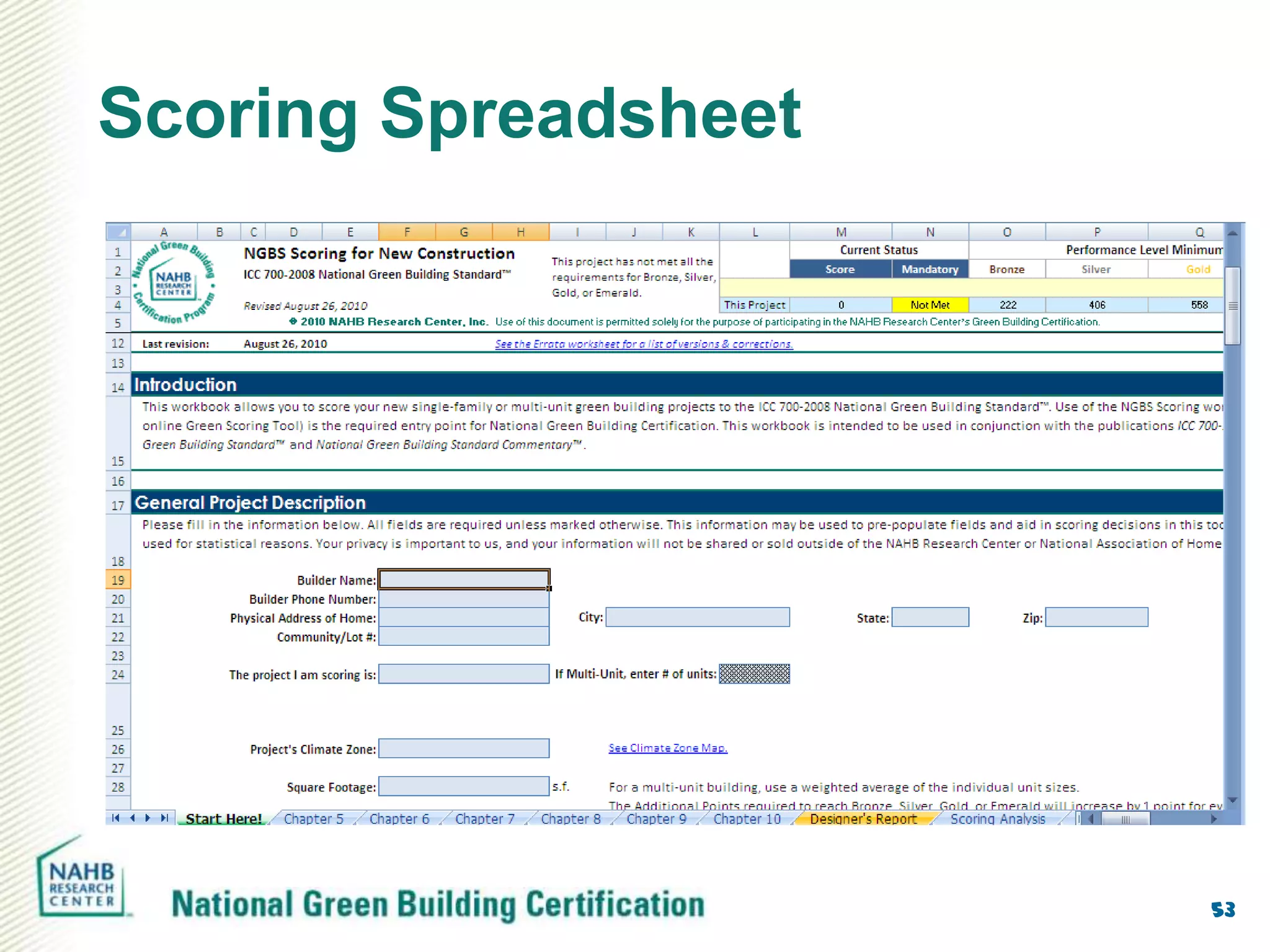Viewport: 1270px width, 952px height.
Task: Select column G header
Action: tap(464, 232)
